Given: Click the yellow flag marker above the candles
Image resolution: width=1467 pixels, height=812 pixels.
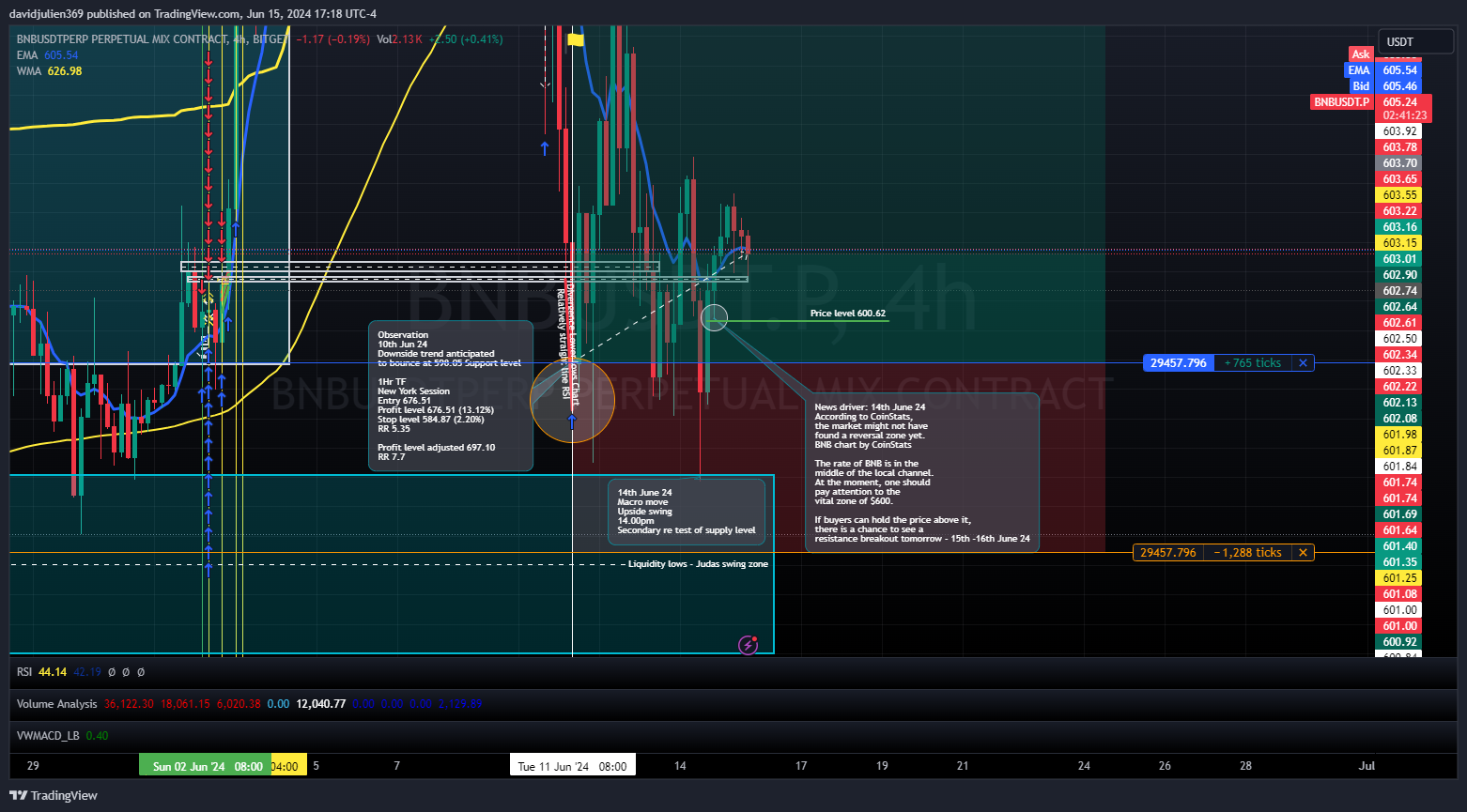Looking at the screenshot, I should pos(576,39).
